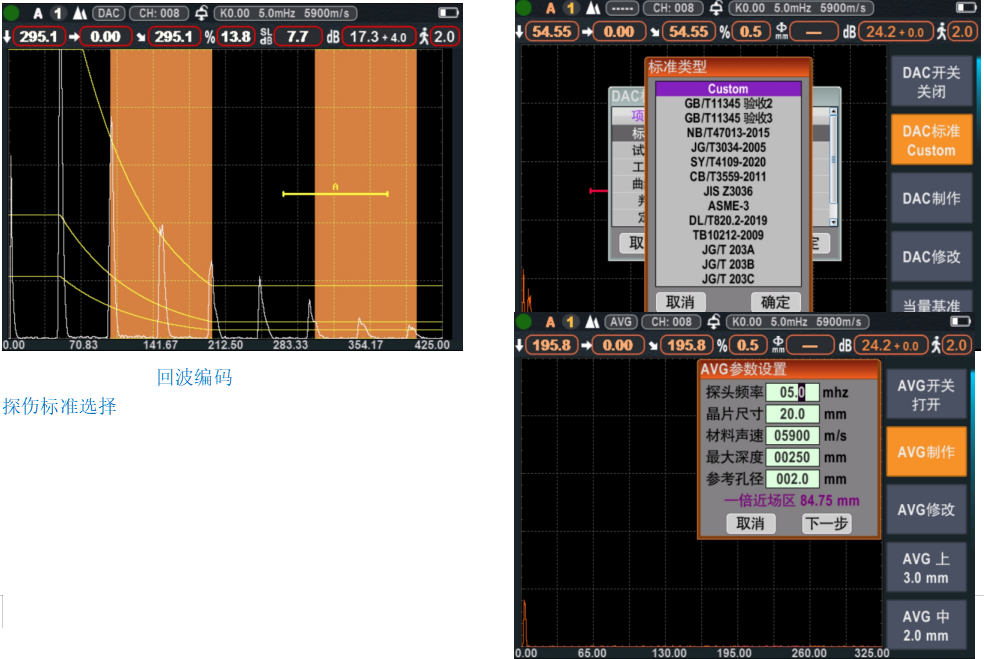Click the battery icon on the left screen
Viewport: 984px width, 659px height.
[449, 13]
